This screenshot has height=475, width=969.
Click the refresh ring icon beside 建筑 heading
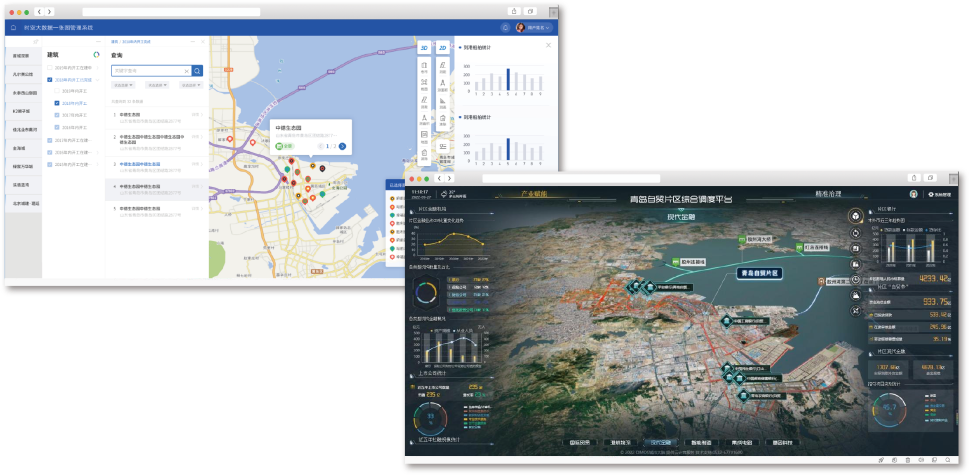coord(96,55)
